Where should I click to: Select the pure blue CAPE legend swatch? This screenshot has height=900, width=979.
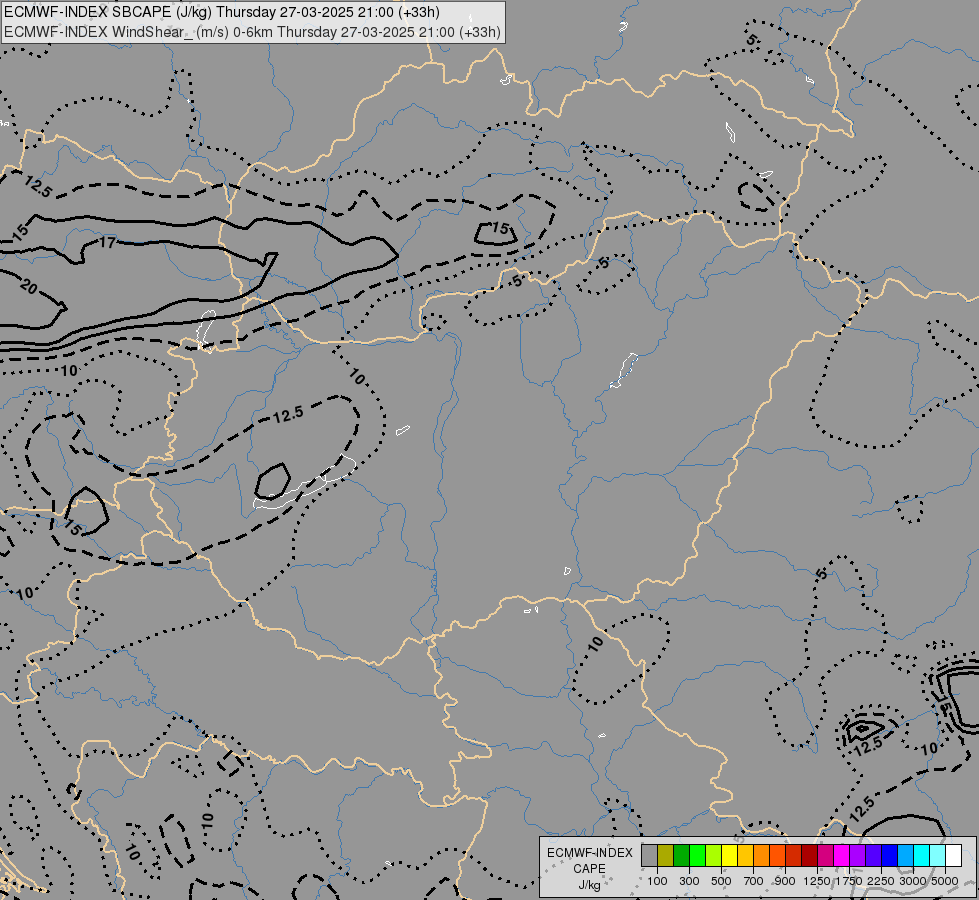pyautogui.click(x=890, y=855)
